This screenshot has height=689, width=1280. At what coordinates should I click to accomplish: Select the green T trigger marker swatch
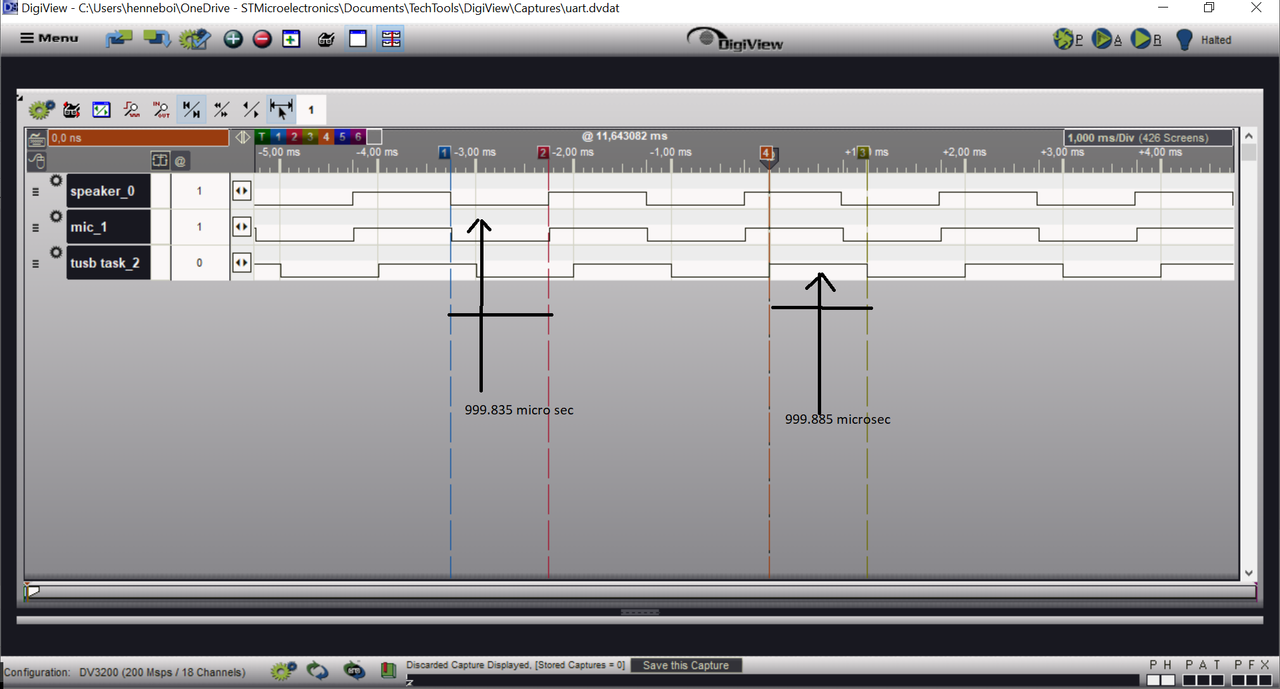(262, 137)
